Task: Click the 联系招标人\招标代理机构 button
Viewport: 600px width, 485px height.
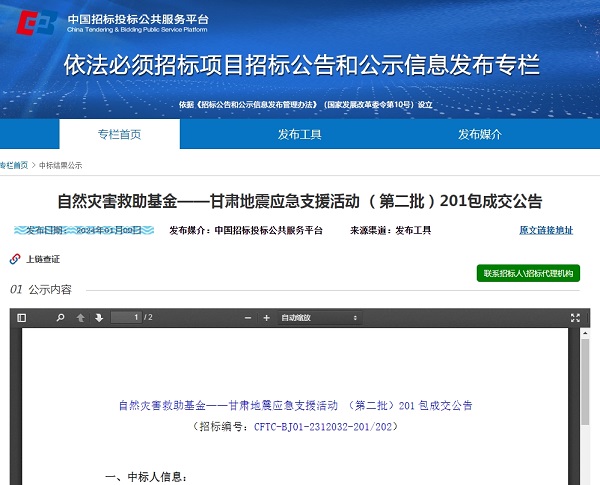Action: (529, 273)
